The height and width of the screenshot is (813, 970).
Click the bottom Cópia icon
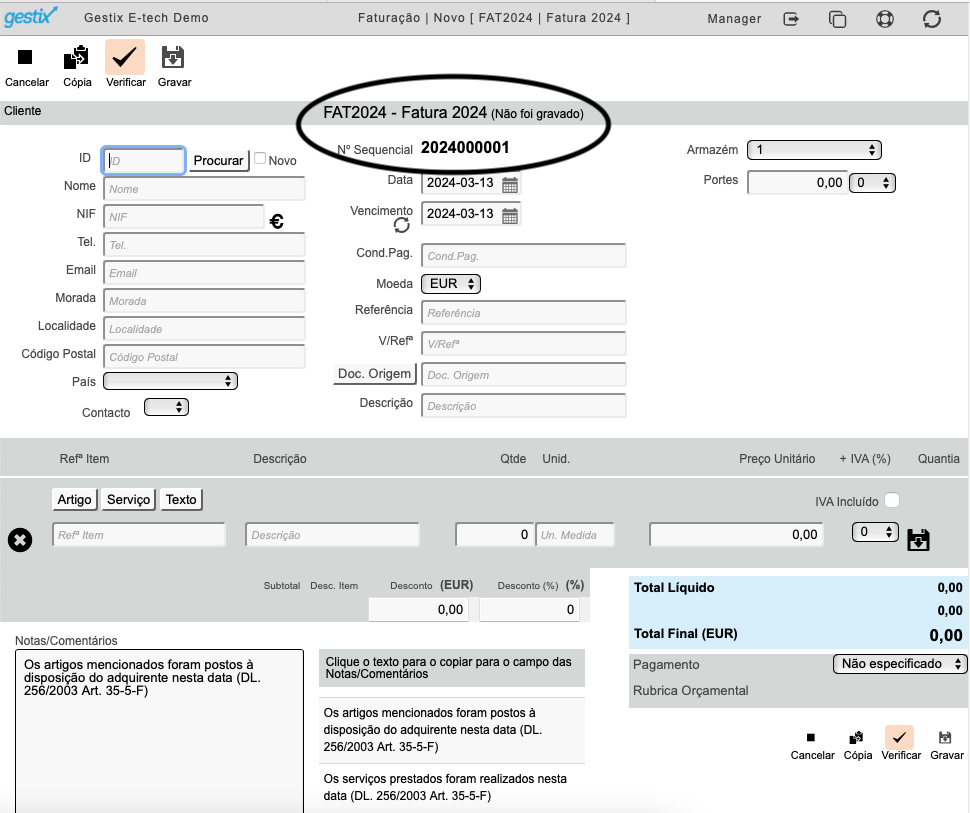pyautogui.click(x=856, y=738)
